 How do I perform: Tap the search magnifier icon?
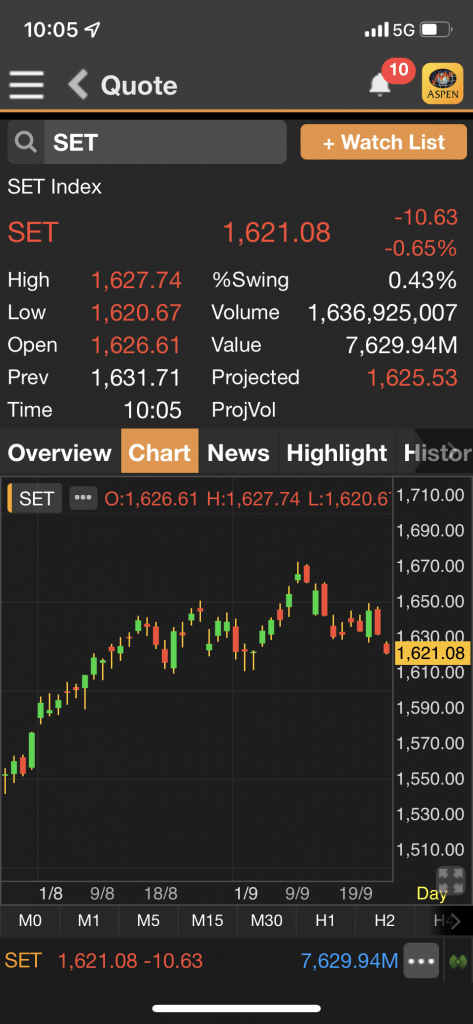tap(26, 142)
